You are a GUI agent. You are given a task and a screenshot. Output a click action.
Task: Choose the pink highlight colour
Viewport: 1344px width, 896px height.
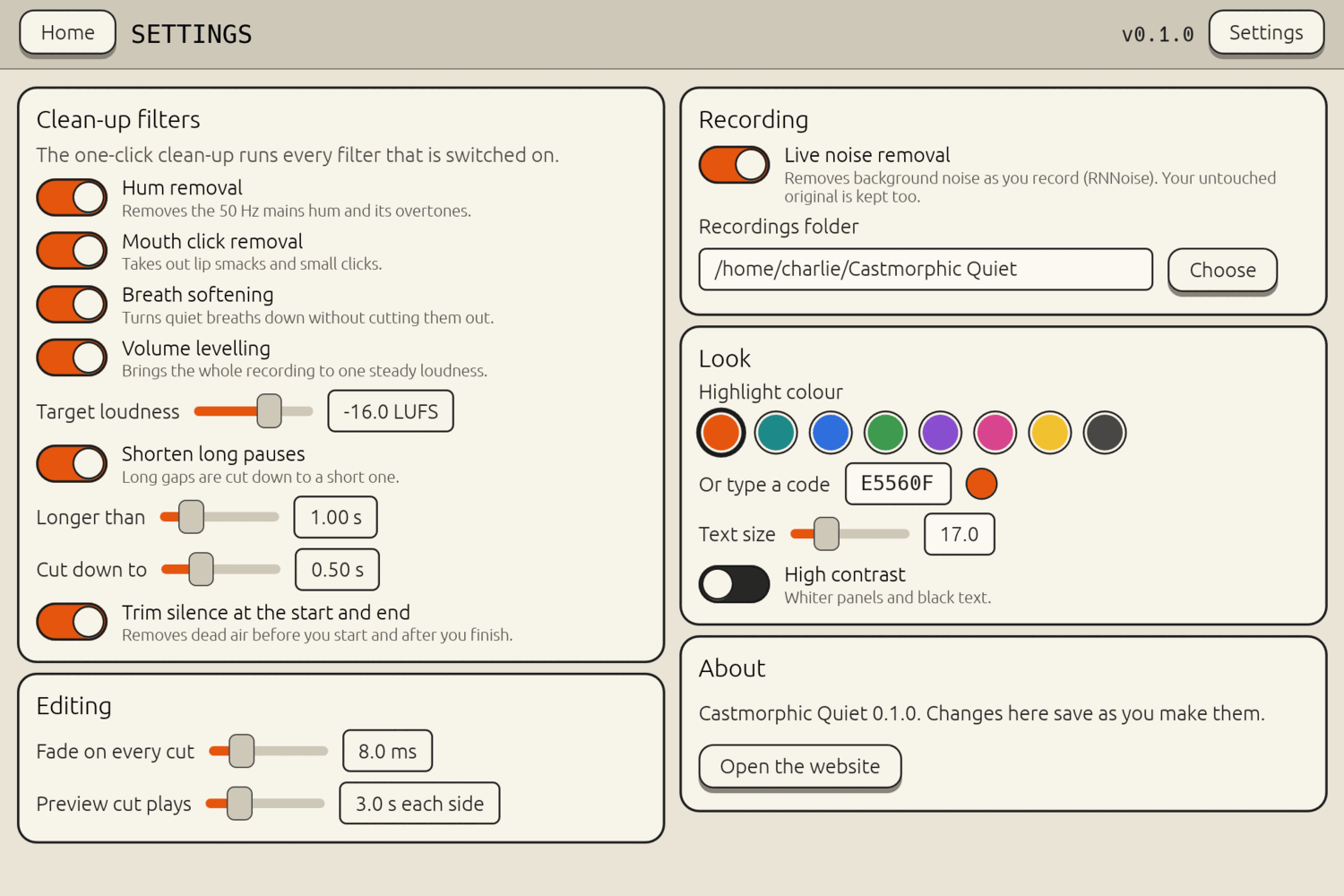point(995,433)
